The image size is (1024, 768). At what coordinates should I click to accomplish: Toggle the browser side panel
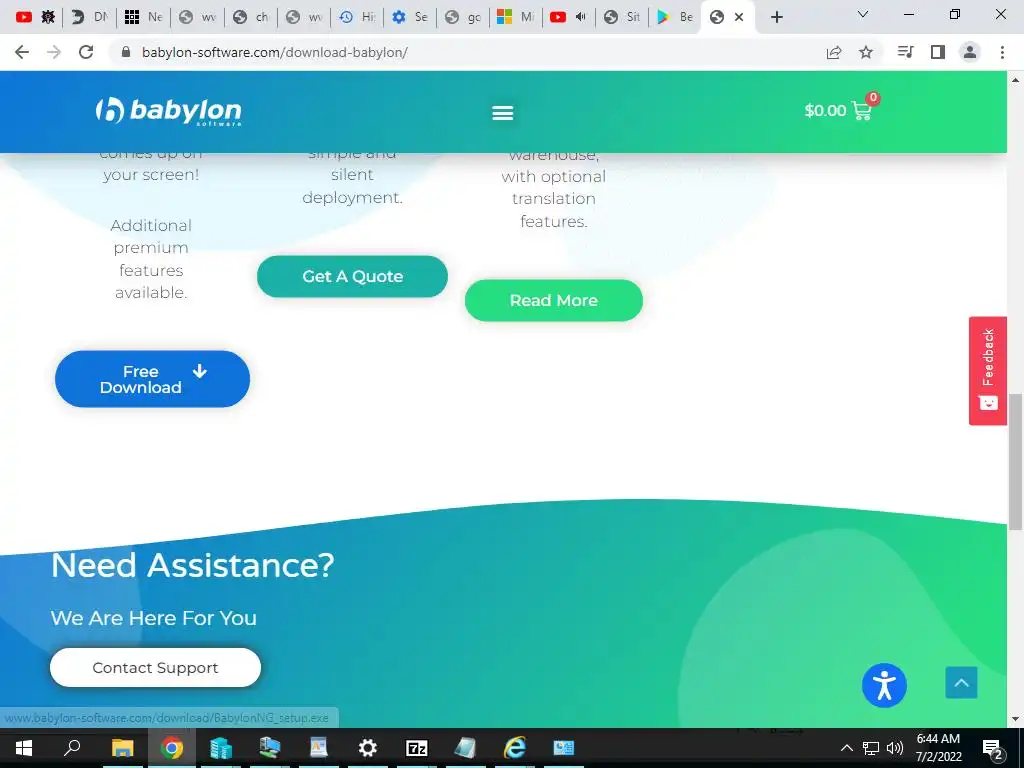(938, 52)
